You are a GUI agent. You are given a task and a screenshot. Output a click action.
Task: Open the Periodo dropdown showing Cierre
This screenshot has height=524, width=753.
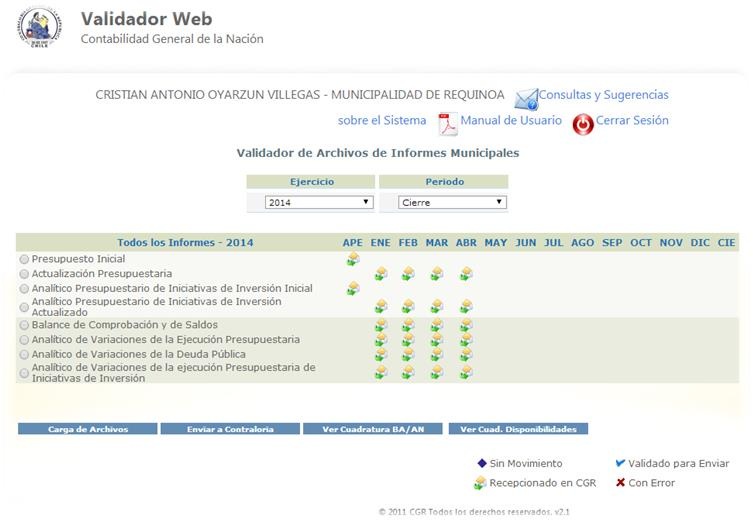tap(452, 202)
